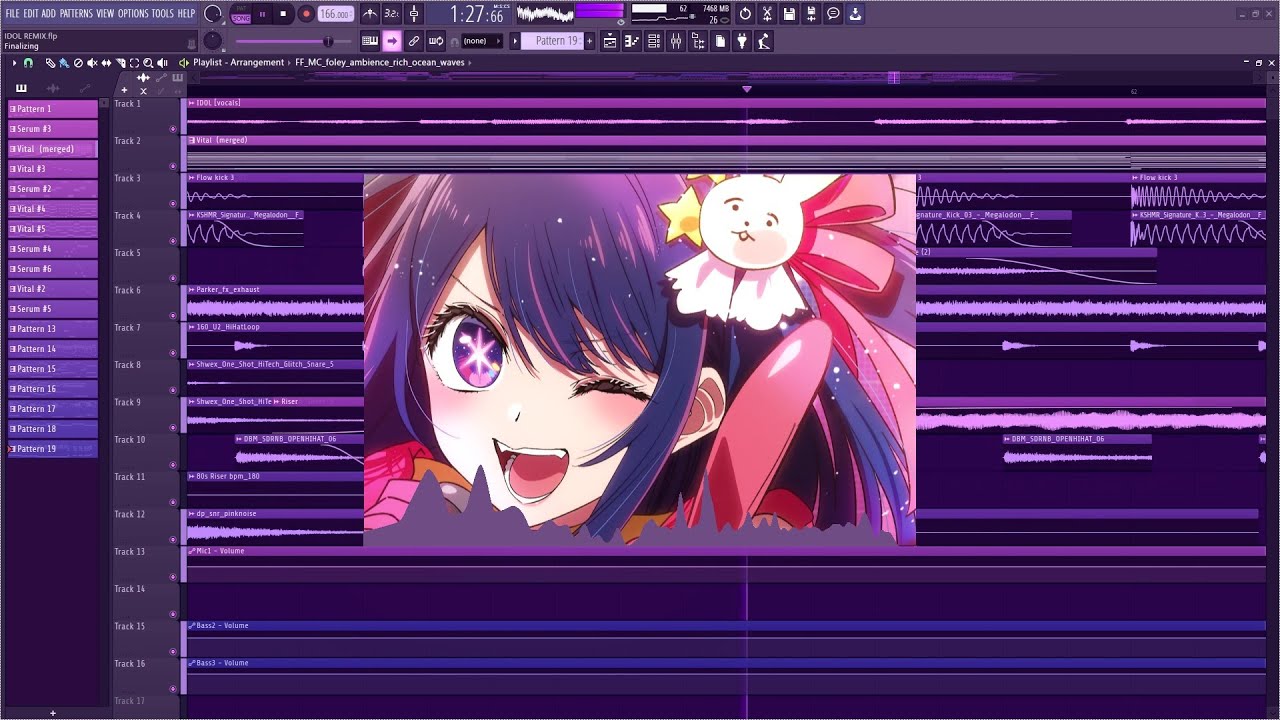Open the playlist view icon
Image resolution: width=1280 pixels, height=720 pixels.
tap(610, 41)
